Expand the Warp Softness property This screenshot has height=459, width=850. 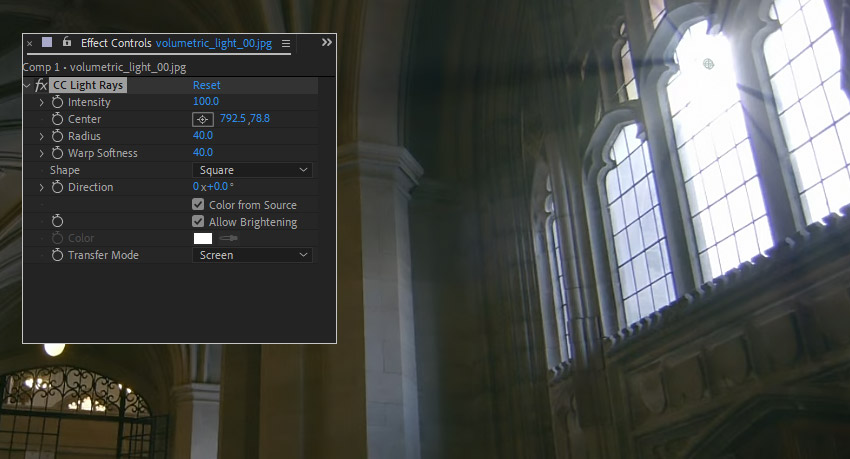[42, 154]
